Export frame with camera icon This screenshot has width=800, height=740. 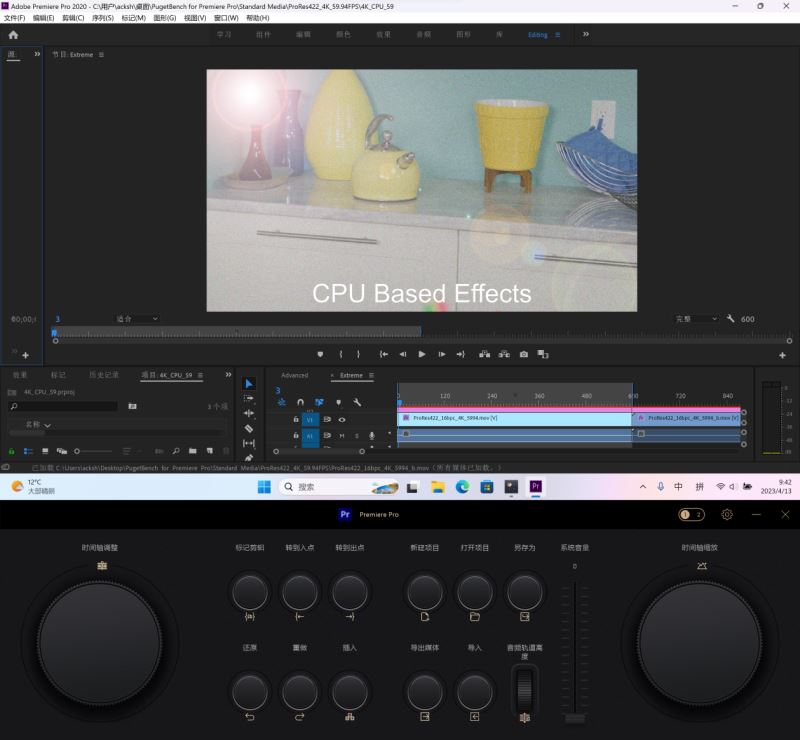(x=524, y=354)
